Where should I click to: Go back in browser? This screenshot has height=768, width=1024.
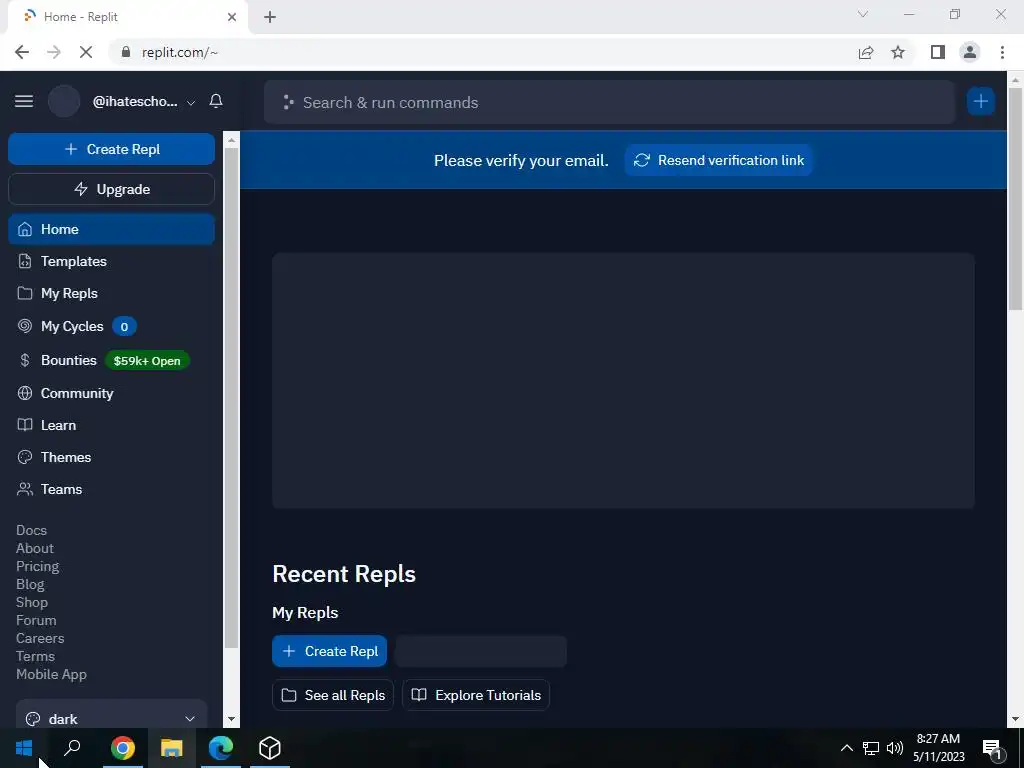[22, 52]
